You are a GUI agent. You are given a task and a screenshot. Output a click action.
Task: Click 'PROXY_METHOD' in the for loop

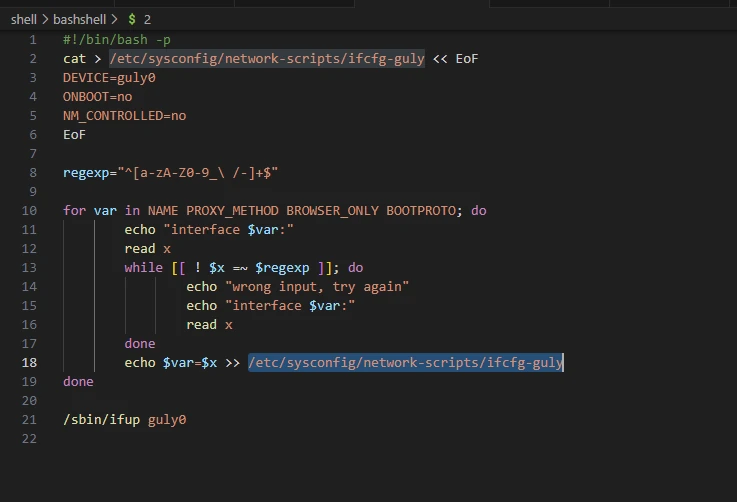[232, 211]
